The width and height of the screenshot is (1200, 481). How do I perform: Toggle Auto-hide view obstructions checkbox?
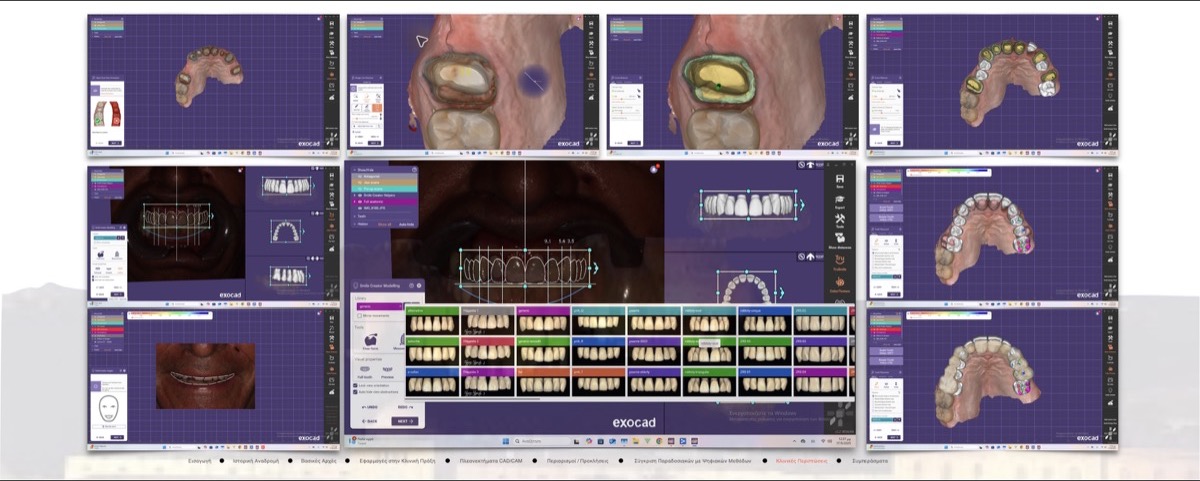coord(355,391)
